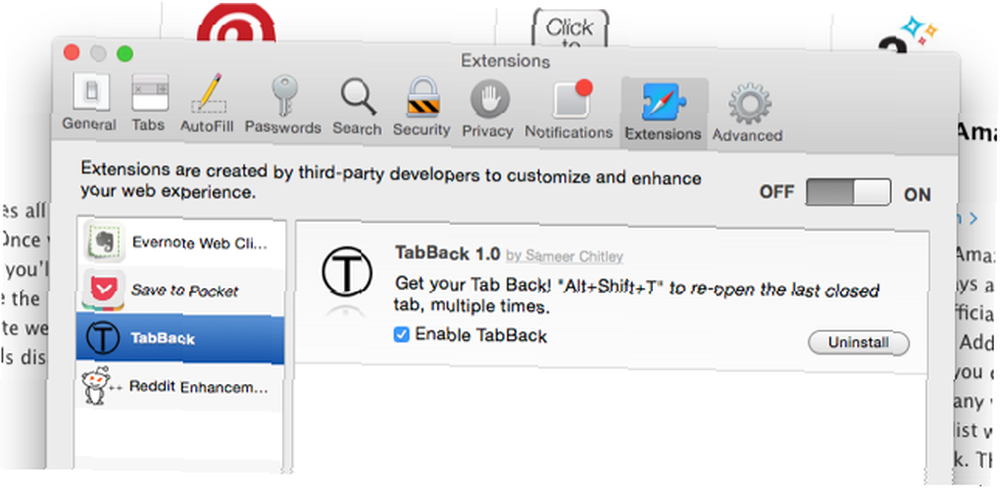Open the Privacy hand pane
Image resolution: width=1000 pixels, height=488 pixels.
[488, 110]
